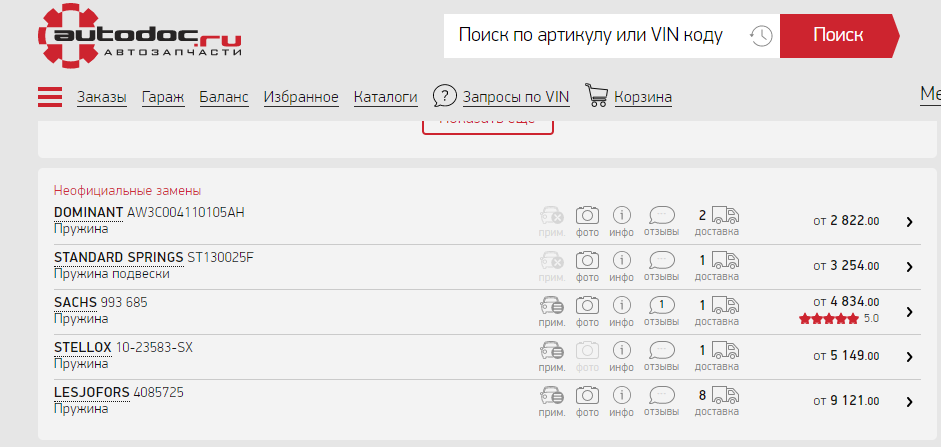Click the search history clock icon

tap(761, 36)
